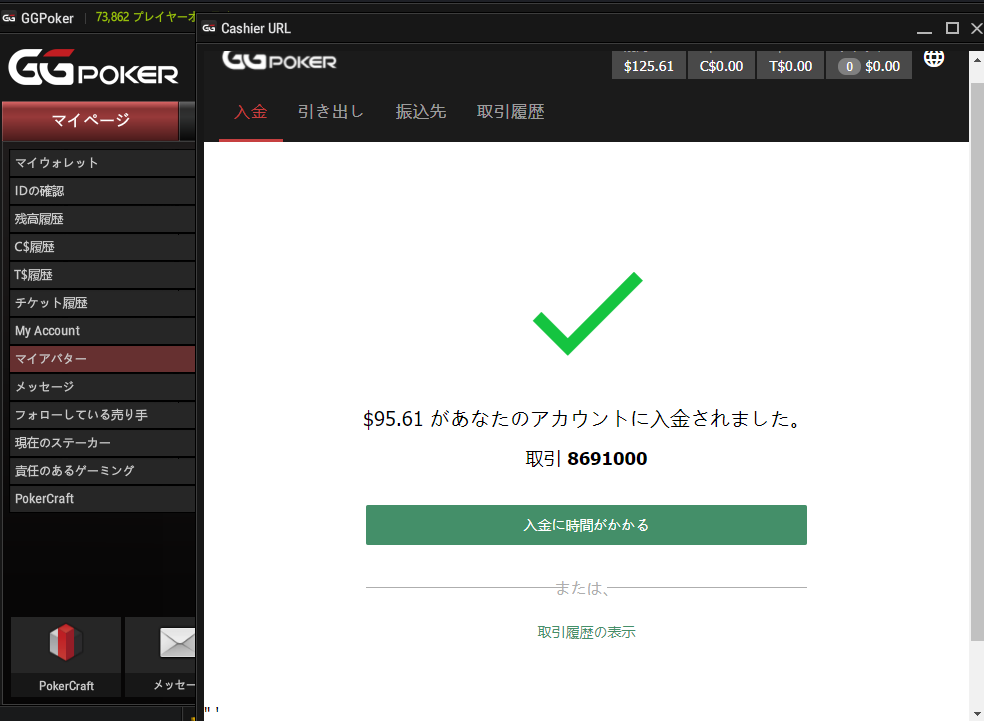
Task: Click the C$0.00 balance box
Action: click(x=721, y=66)
